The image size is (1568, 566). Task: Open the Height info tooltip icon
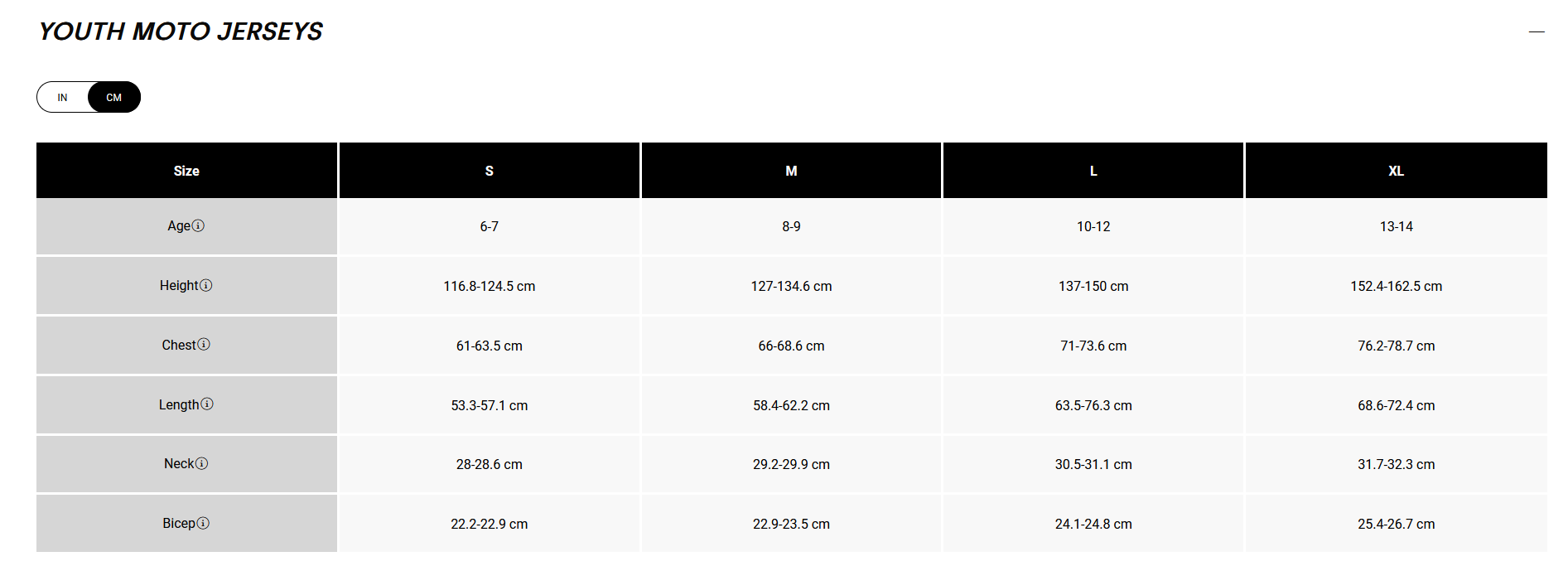point(206,285)
